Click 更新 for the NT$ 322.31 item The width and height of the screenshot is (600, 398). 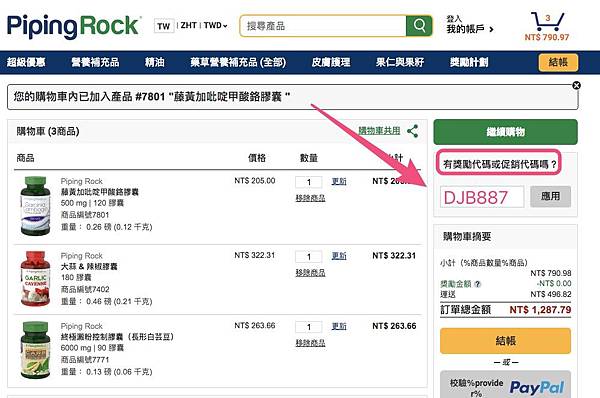coord(339,256)
